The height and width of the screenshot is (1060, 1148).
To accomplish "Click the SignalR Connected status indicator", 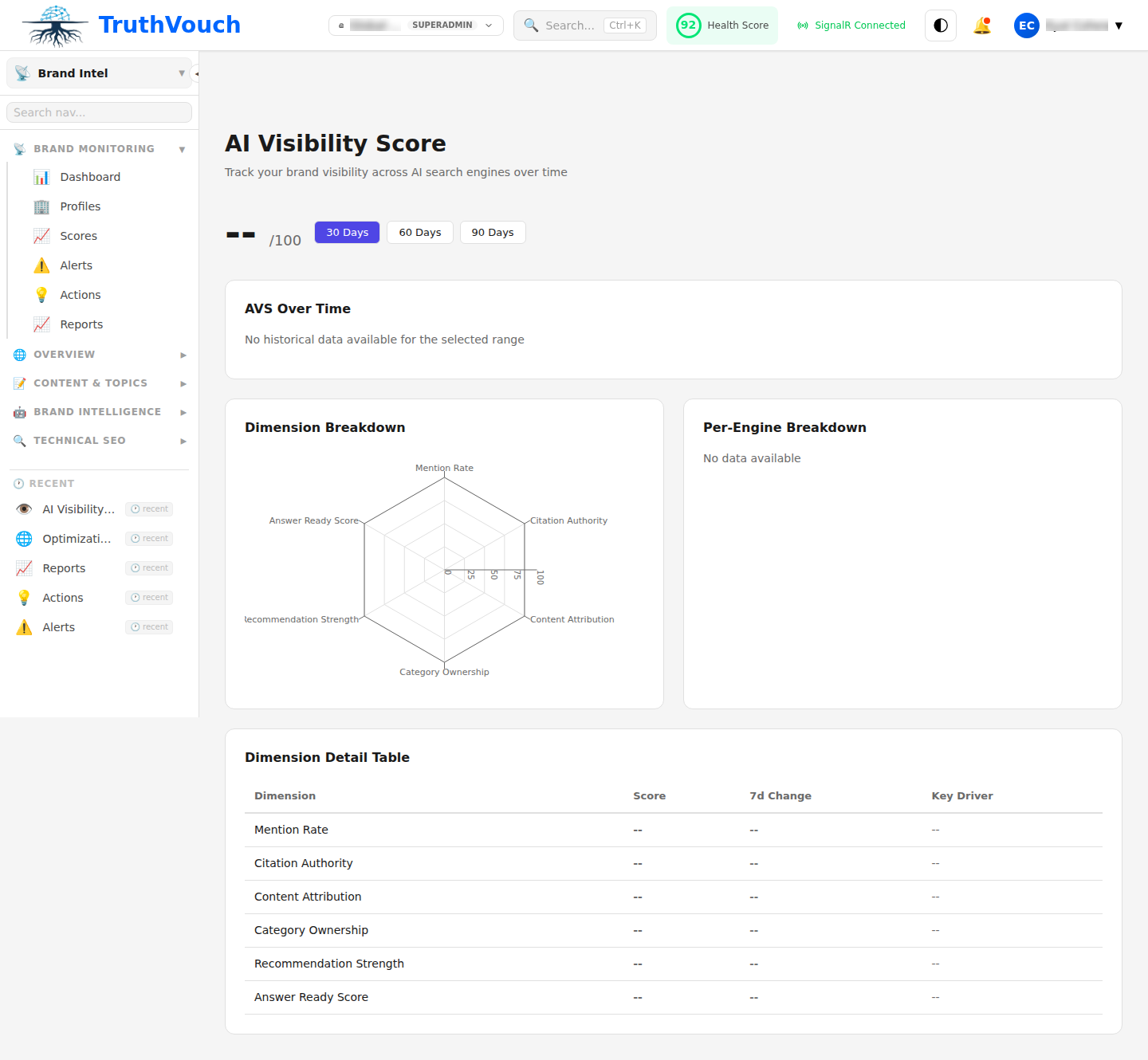I will point(851,25).
